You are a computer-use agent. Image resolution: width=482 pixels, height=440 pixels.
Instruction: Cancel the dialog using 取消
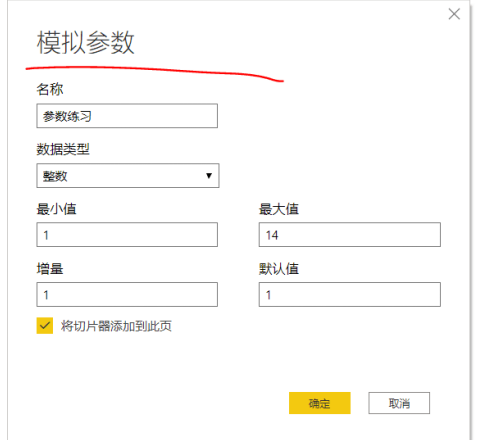click(399, 403)
